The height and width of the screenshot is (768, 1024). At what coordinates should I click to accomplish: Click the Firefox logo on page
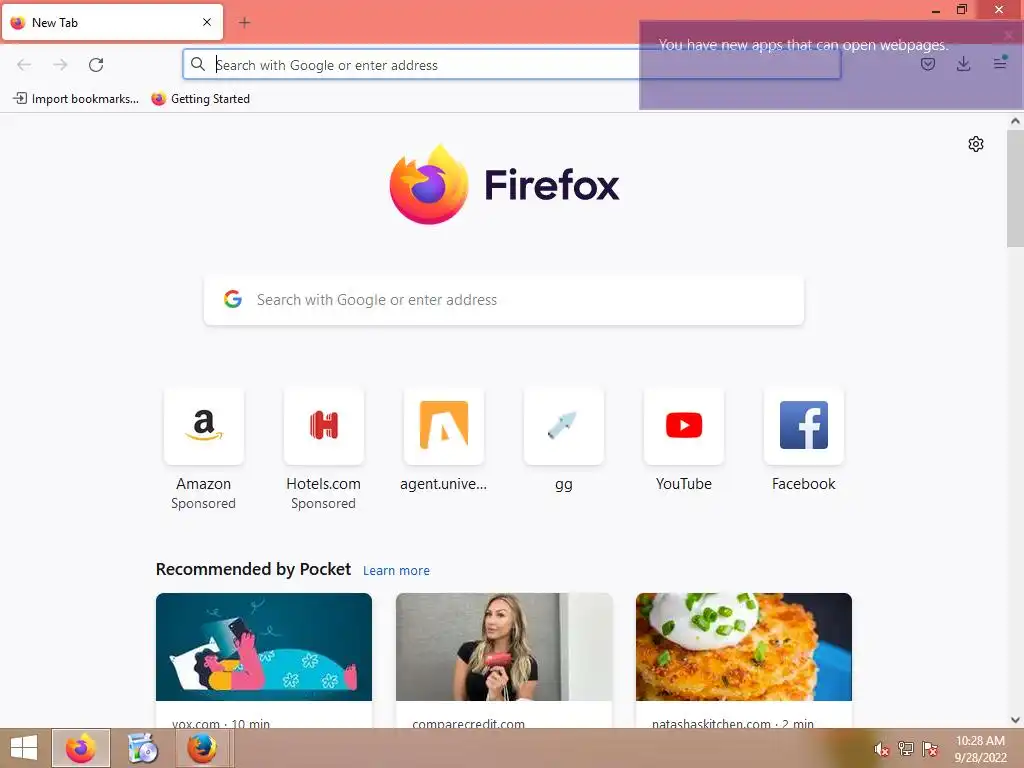point(504,184)
